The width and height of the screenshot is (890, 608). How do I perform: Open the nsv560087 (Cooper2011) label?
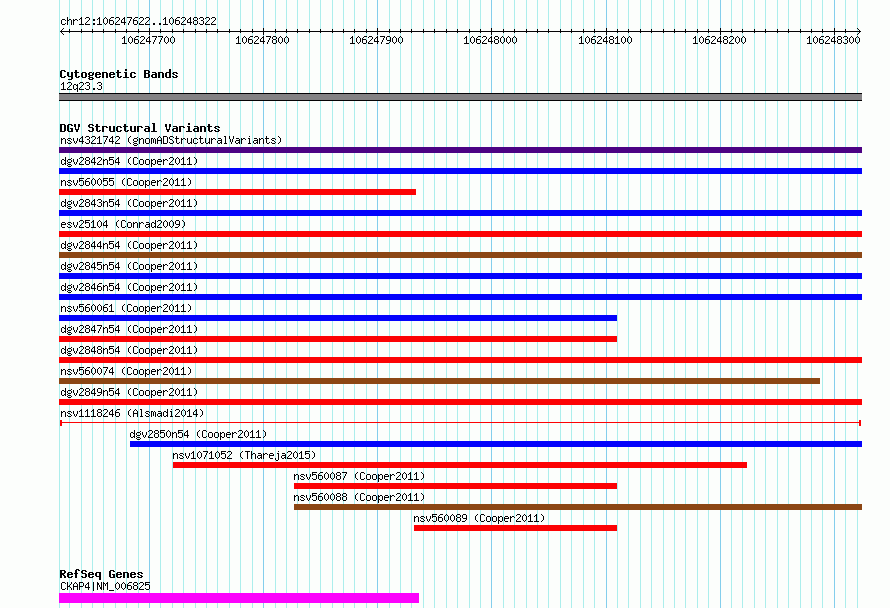[359, 476]
